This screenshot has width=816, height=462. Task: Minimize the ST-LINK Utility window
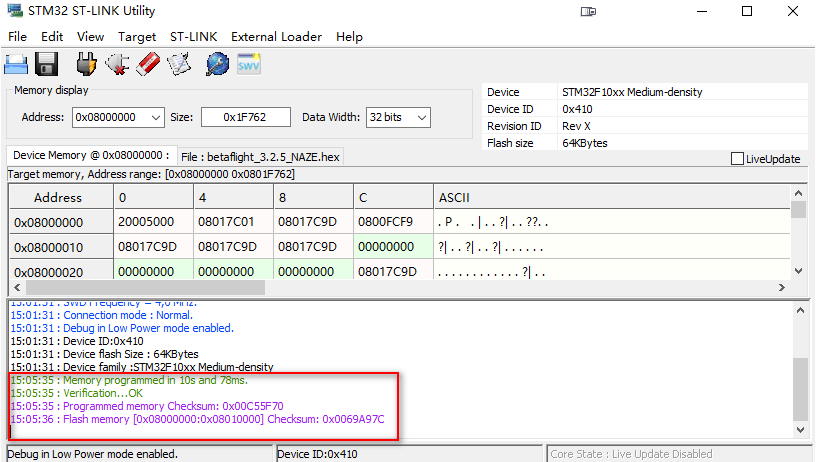tap(702, 11)
